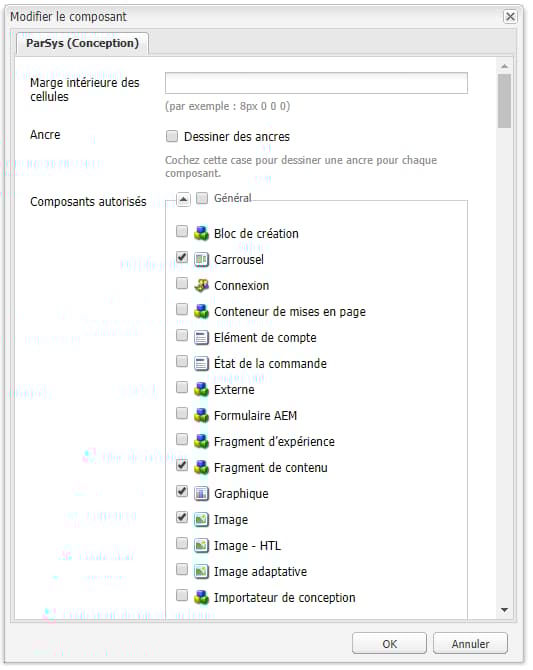The height and width of the screenshot is (670, 533).
Task: Click the scrollbar down arrow
Action: (x=504, y=610)
